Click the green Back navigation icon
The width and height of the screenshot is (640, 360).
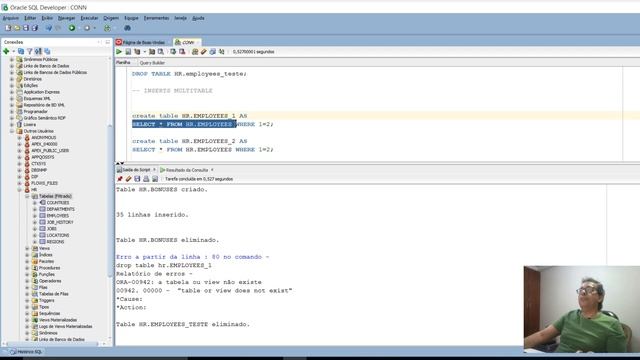(72, 28)
